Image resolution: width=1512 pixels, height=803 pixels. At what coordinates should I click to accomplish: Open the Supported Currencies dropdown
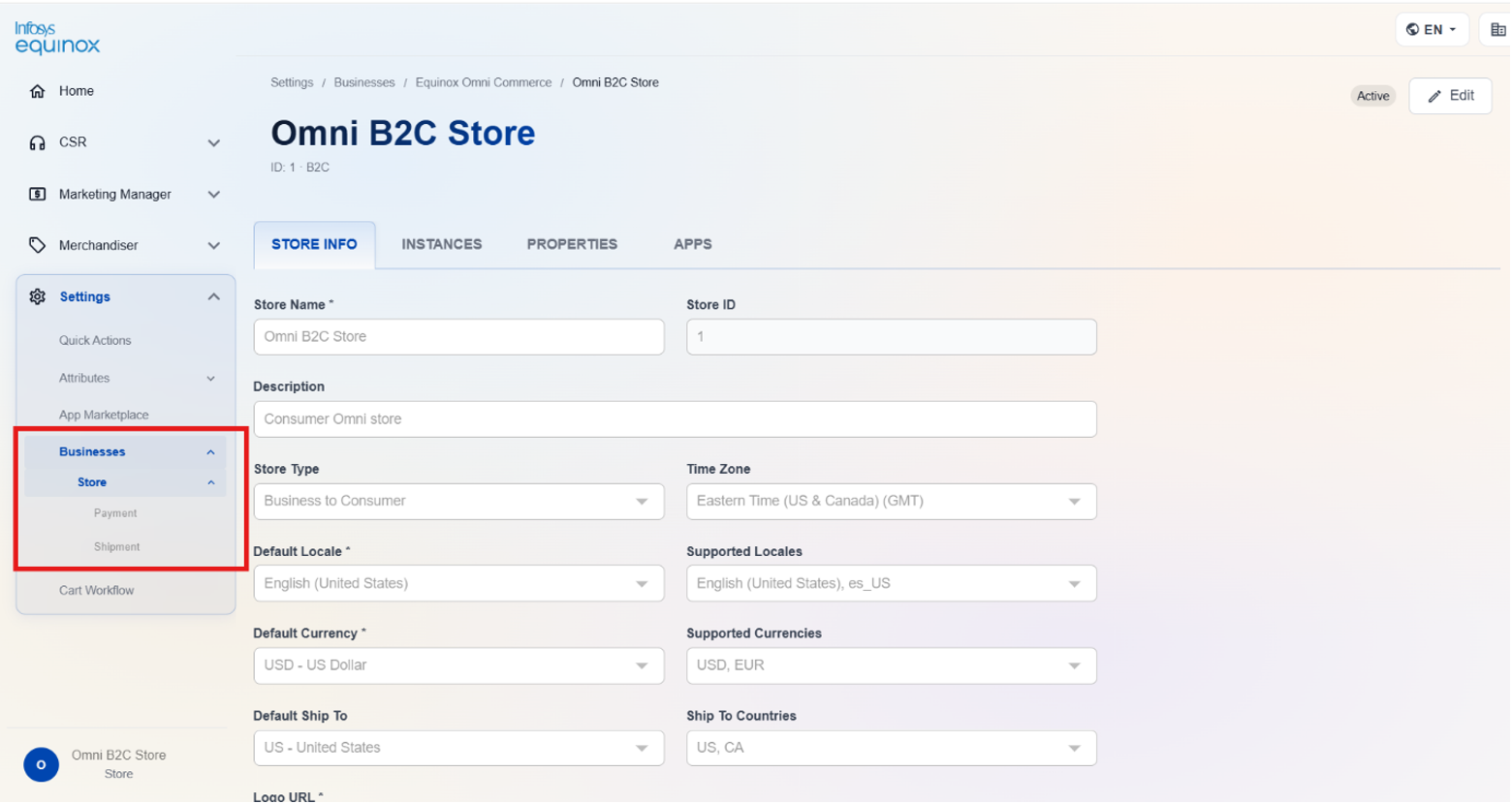click(891, 665)
